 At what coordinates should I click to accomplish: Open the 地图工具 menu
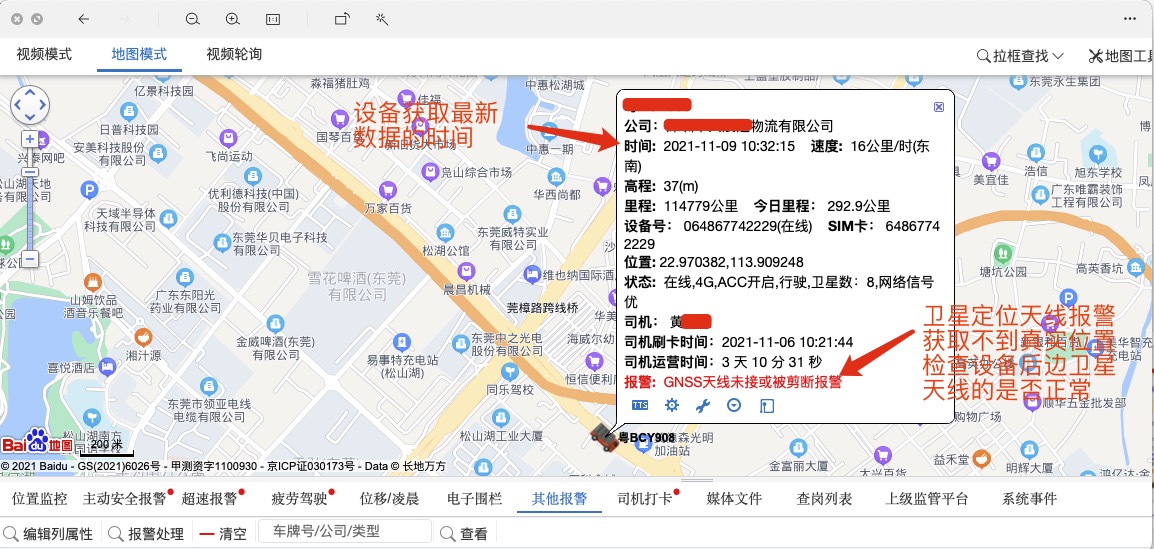point(1120,56)
